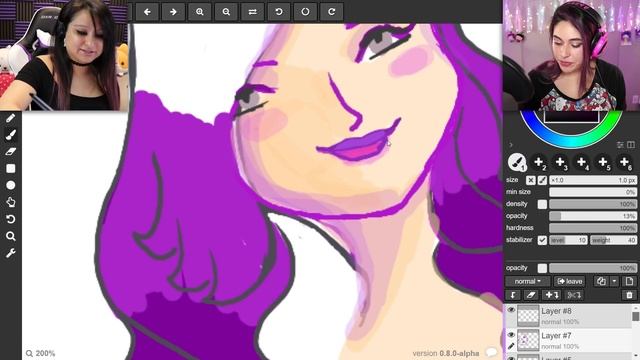Rotate view counter-clockwise in top toolbar

tap(279, 12)
